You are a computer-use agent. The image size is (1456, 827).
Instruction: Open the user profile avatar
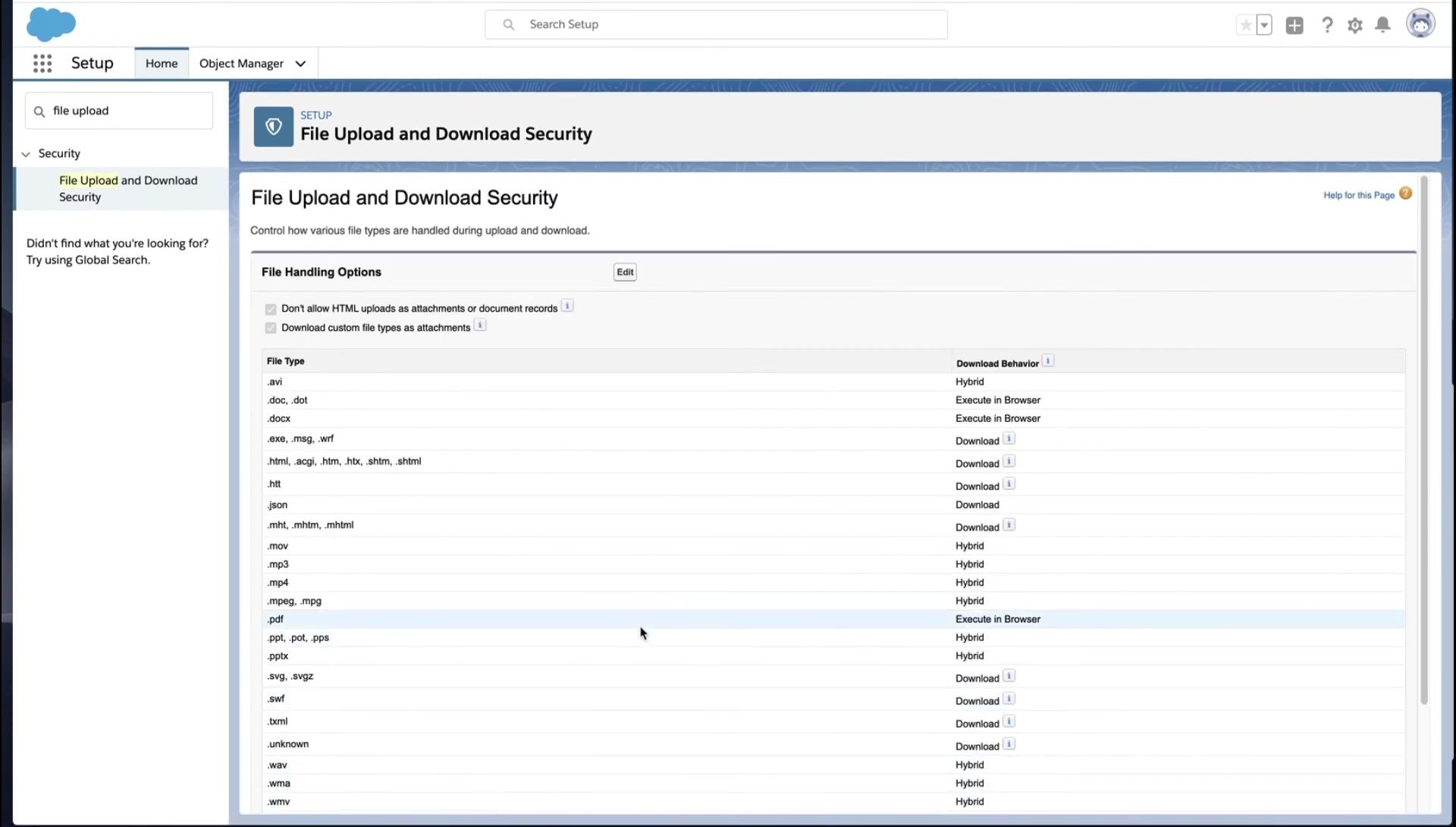coord(1420,24)
